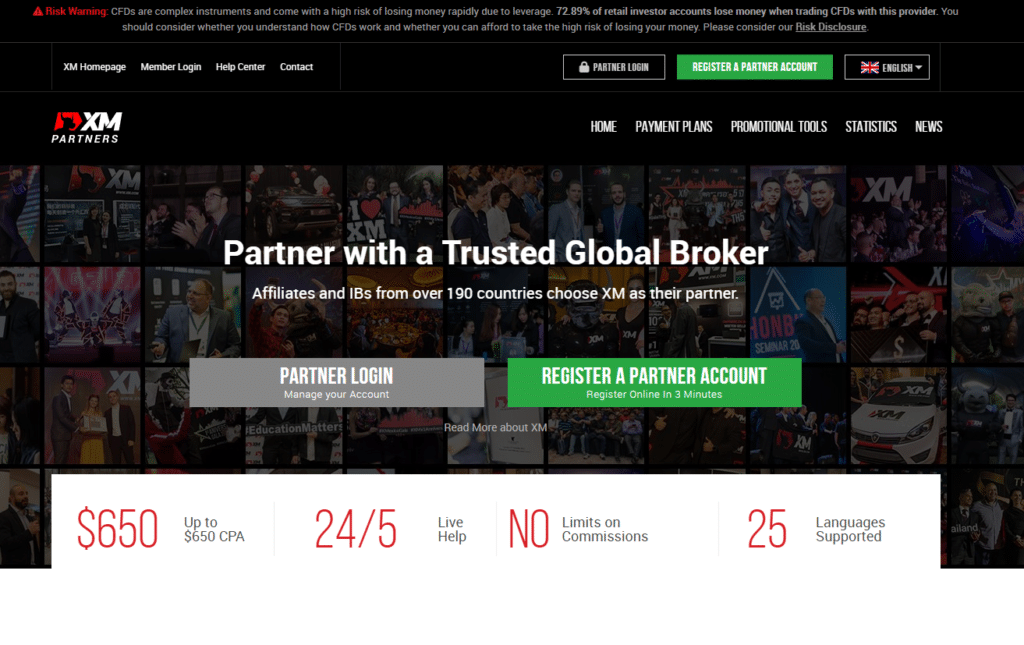The height and width of the screenshot is (645, 1024).
Task: Visit the XM Homepage link
Action: [x=95, y=67]
